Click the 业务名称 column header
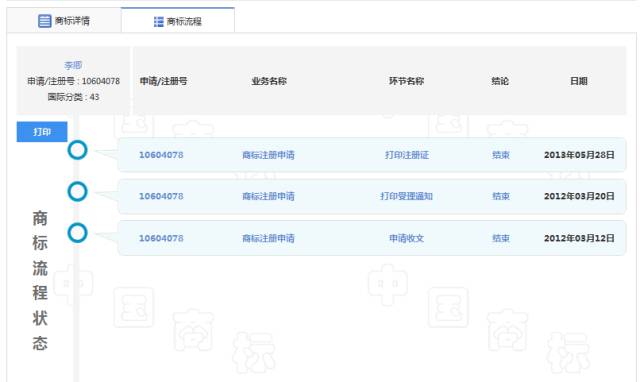Image resolution: width=640 pixels, height=382 pixels. tap(269, 81)
